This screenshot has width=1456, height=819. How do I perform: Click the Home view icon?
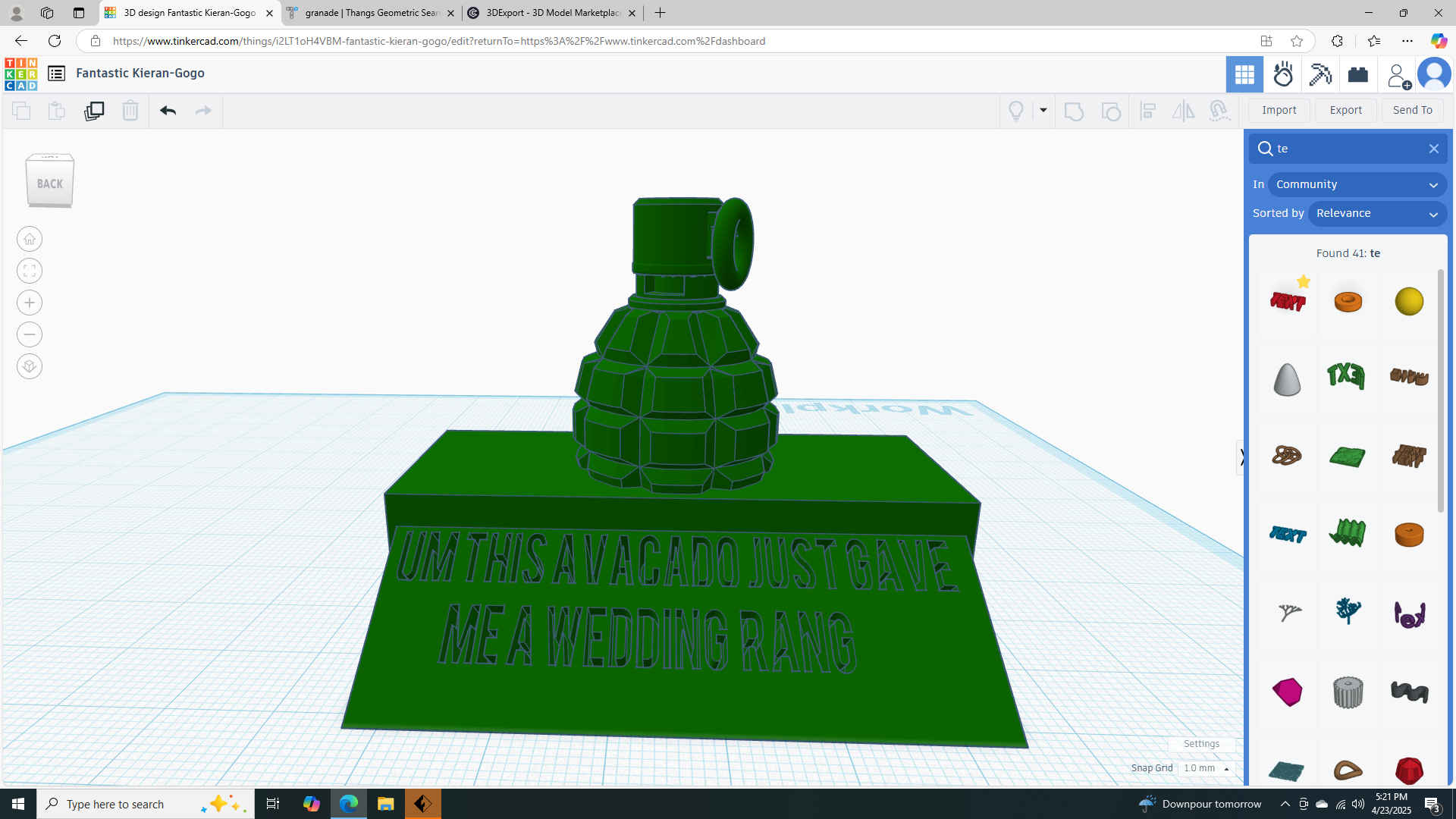coord(30,239)
